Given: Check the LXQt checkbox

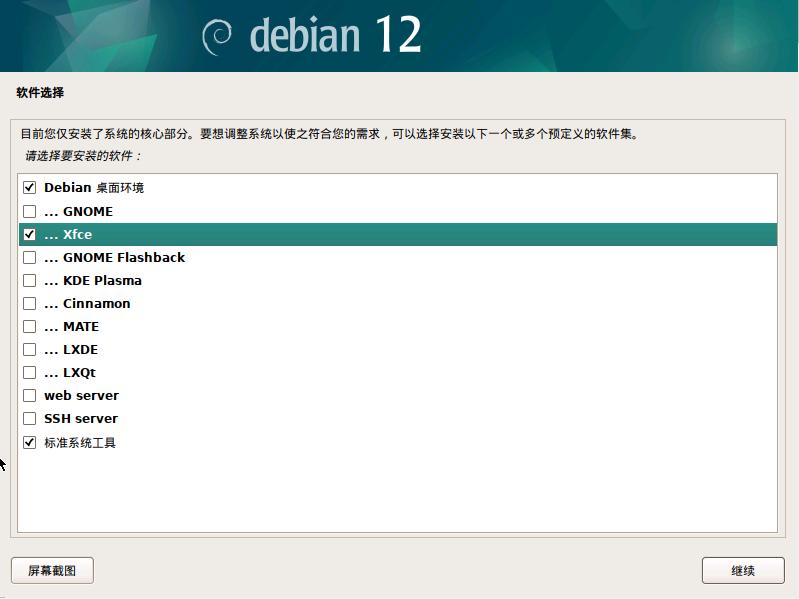Looking at the screenshot, I should click(30, 372).
